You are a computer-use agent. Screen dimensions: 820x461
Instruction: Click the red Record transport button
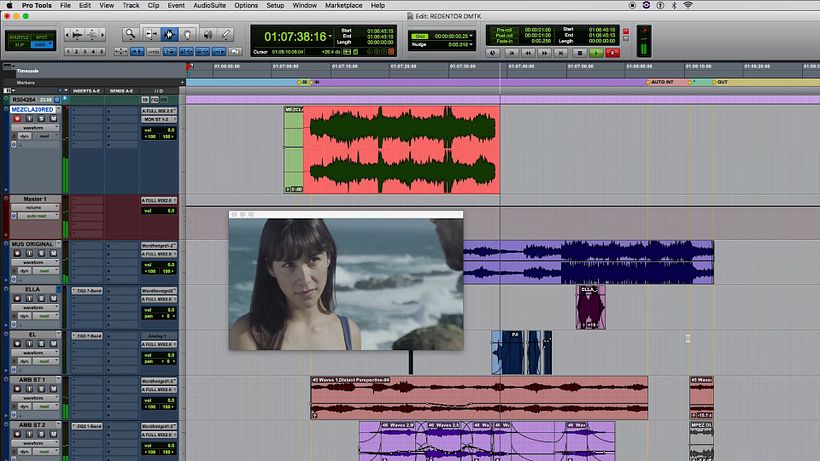[x=612, y=53]
